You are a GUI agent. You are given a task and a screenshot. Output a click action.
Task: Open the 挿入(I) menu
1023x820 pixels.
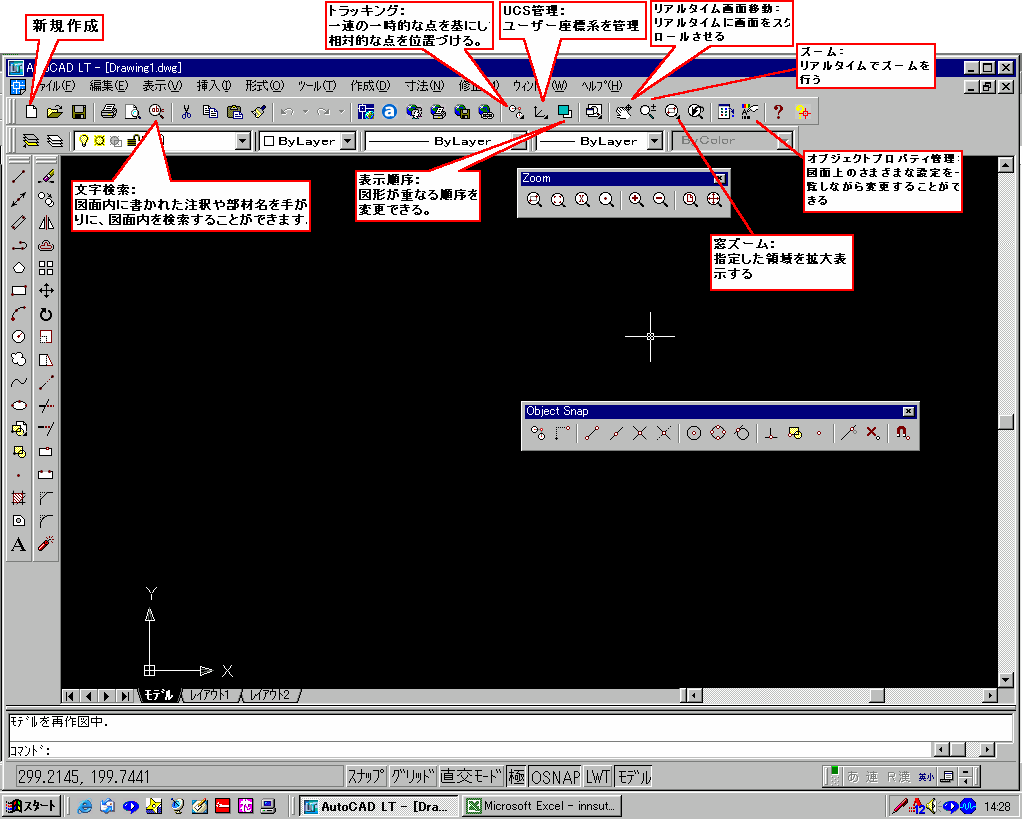214,85
